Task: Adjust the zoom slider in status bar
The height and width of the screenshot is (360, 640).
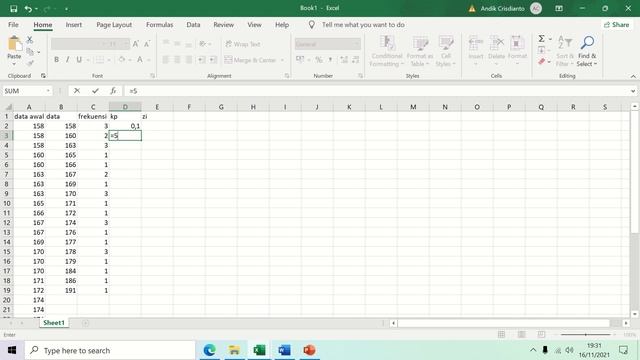Action: (x=586, y=334)
